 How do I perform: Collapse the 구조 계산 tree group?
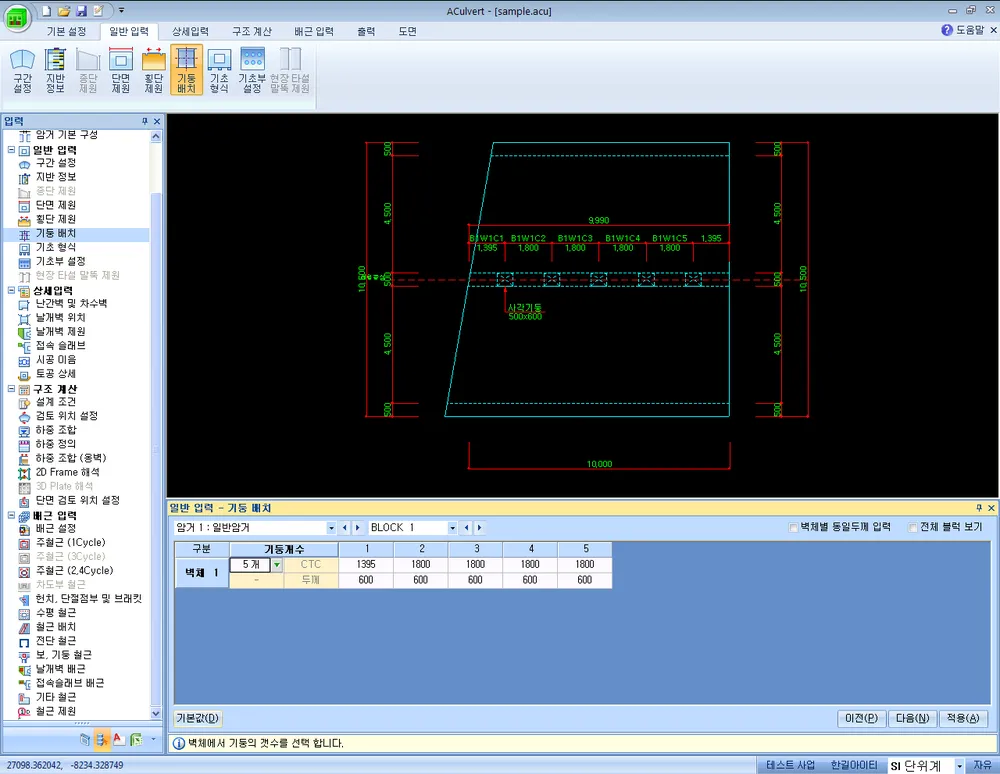click(x=11, y=388)
